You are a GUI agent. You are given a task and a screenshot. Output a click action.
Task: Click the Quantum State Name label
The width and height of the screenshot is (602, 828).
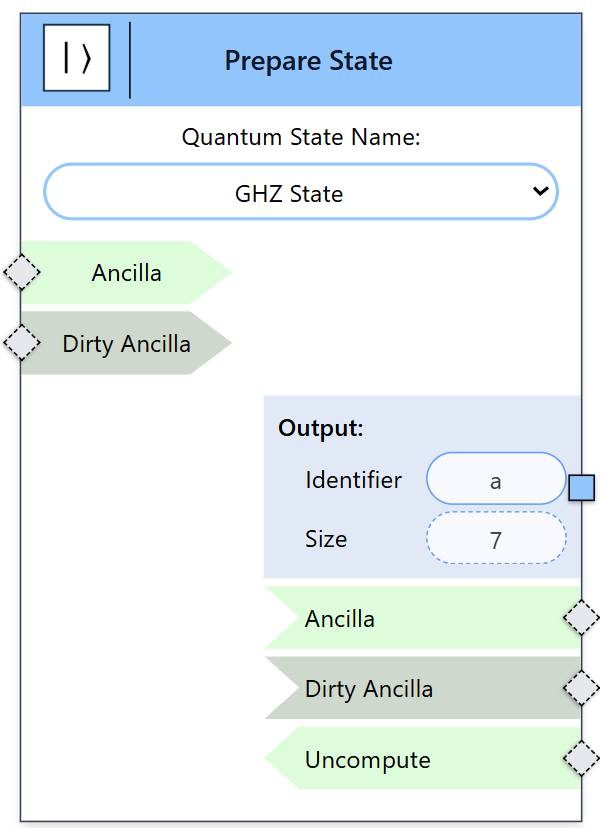coord(301,137)
